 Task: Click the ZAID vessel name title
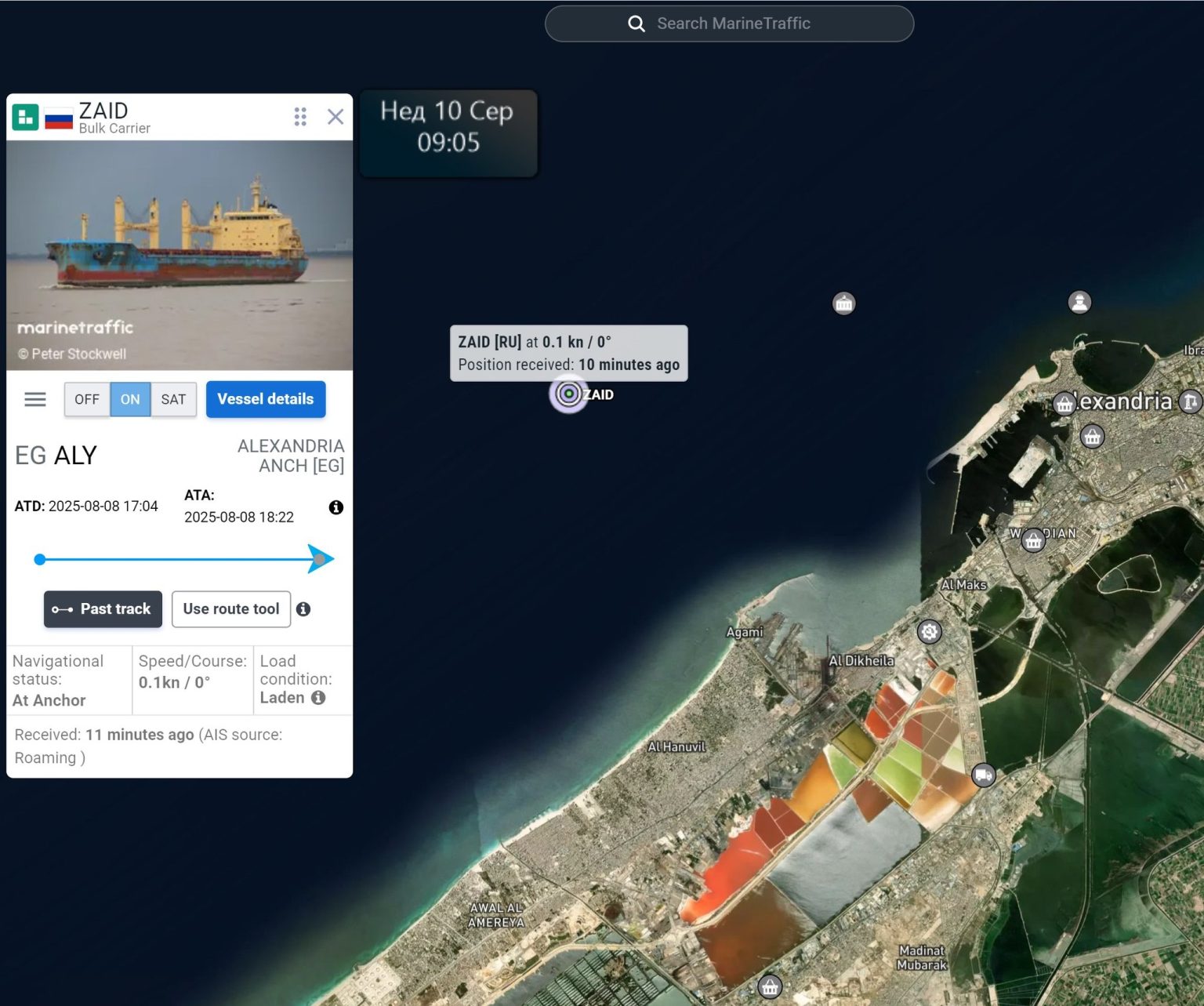[103, 111]
